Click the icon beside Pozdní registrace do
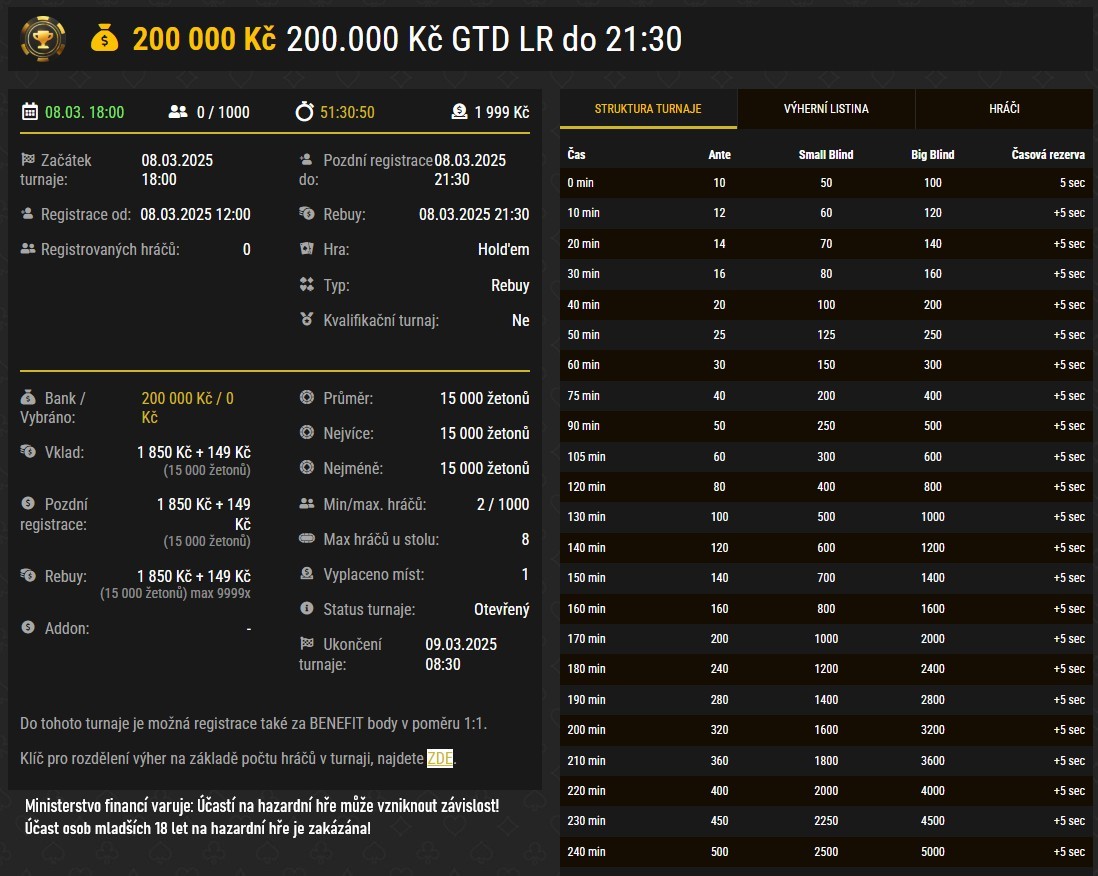Viewport: 1098px width, 876px height. click(x=306, y=160)
